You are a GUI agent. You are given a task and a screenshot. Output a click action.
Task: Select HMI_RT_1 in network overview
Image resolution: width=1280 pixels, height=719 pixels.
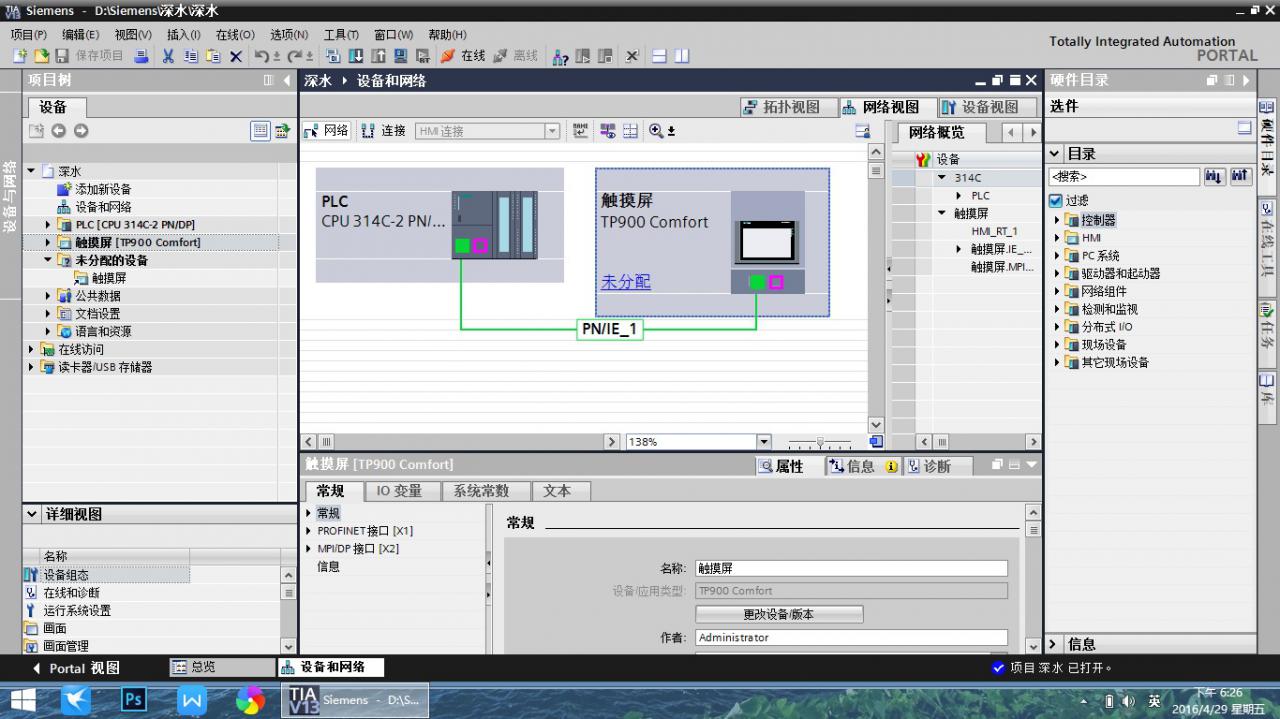pyautogui.click(x=994, y=231)
